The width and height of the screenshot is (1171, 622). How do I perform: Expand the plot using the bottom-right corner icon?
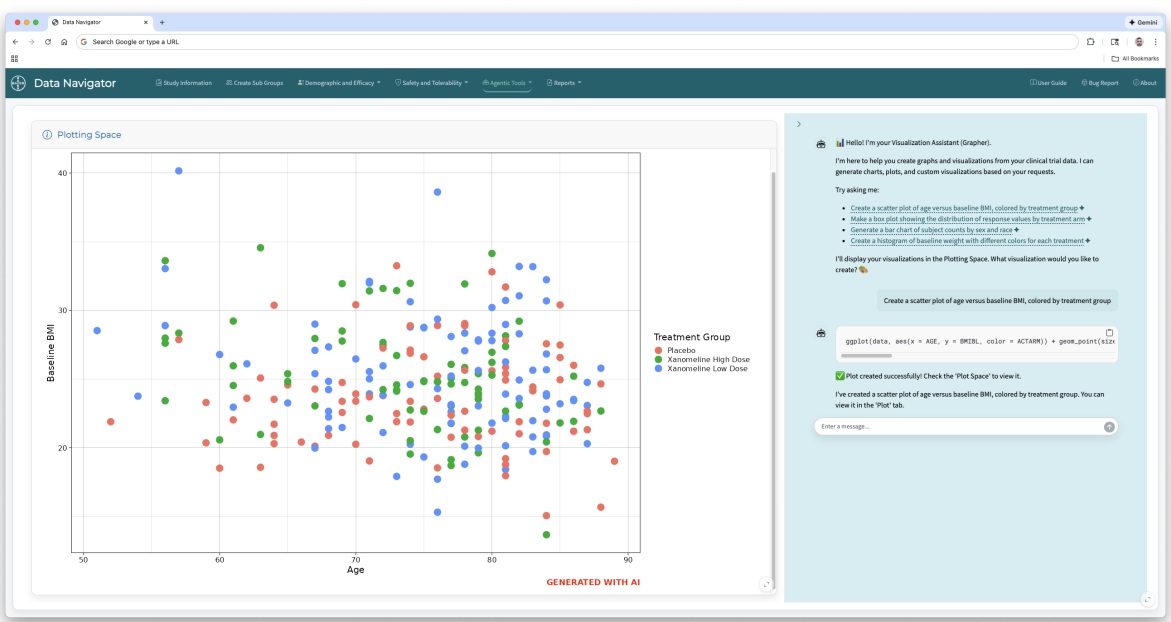pos(765,585)
